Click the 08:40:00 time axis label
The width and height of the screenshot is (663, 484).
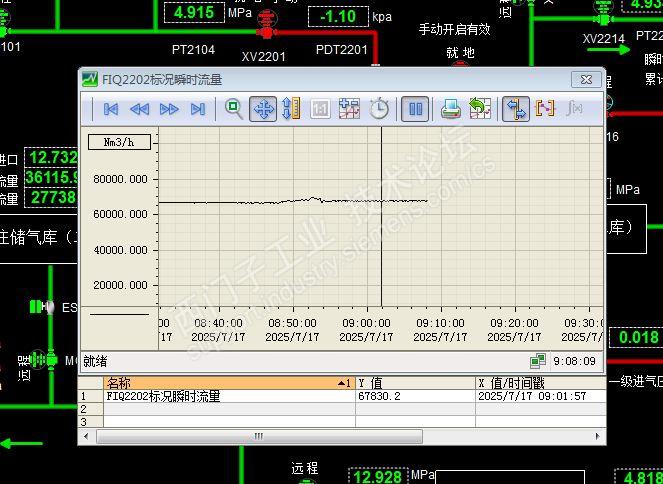tap(218, 323)
